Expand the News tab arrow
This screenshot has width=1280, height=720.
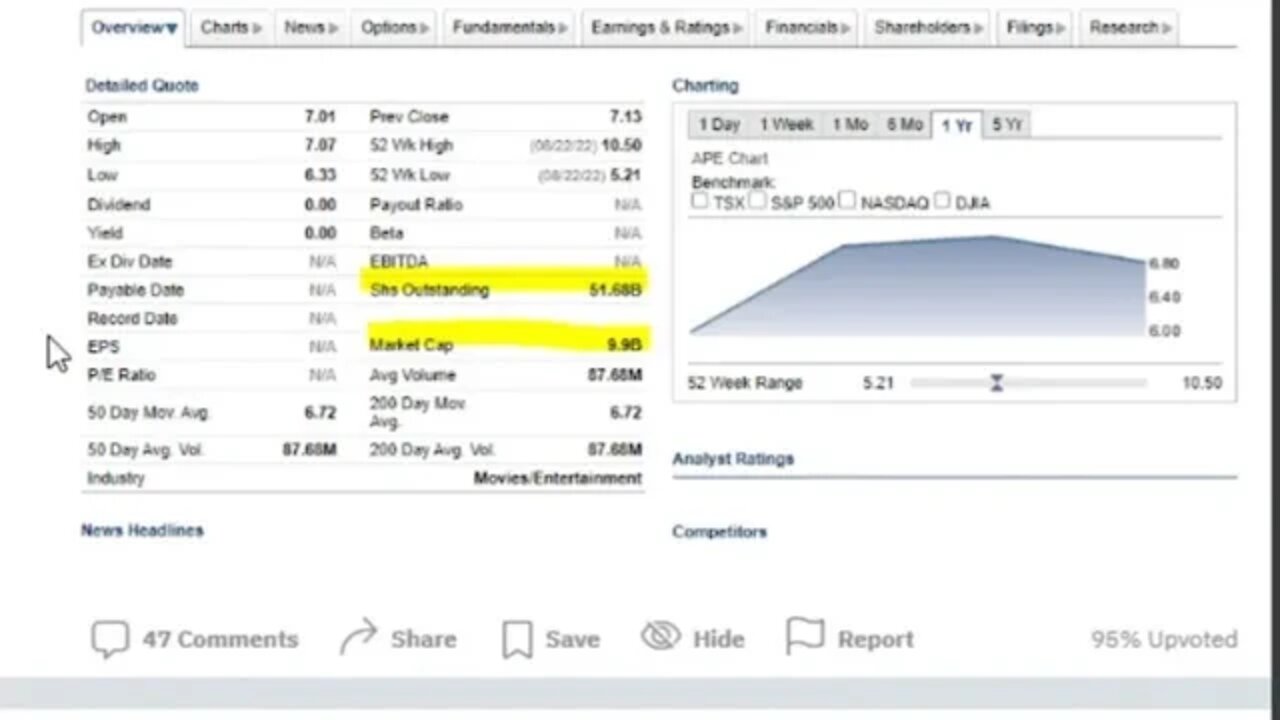click(x=334, y=28)
